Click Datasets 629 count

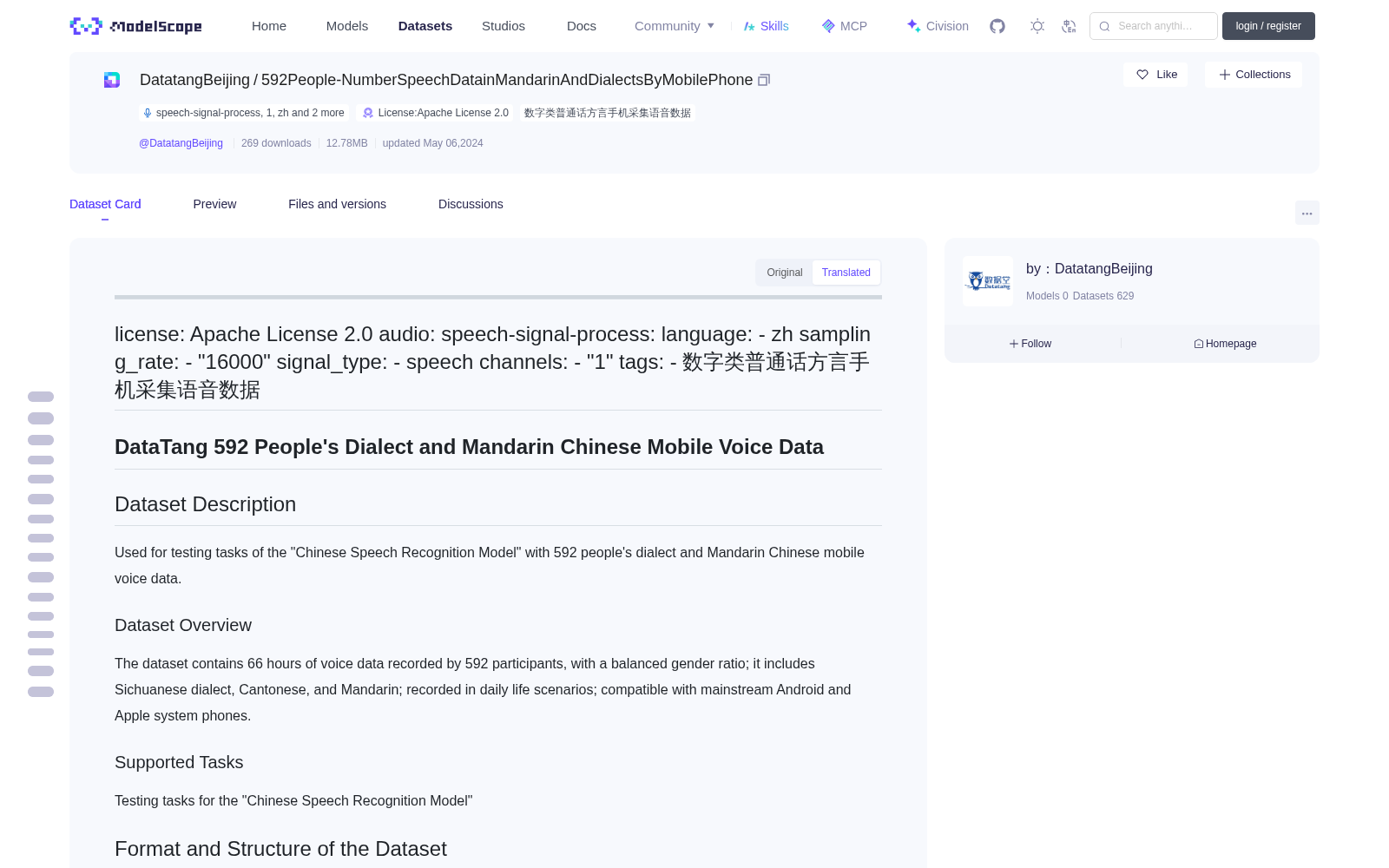coord(1103,296)
